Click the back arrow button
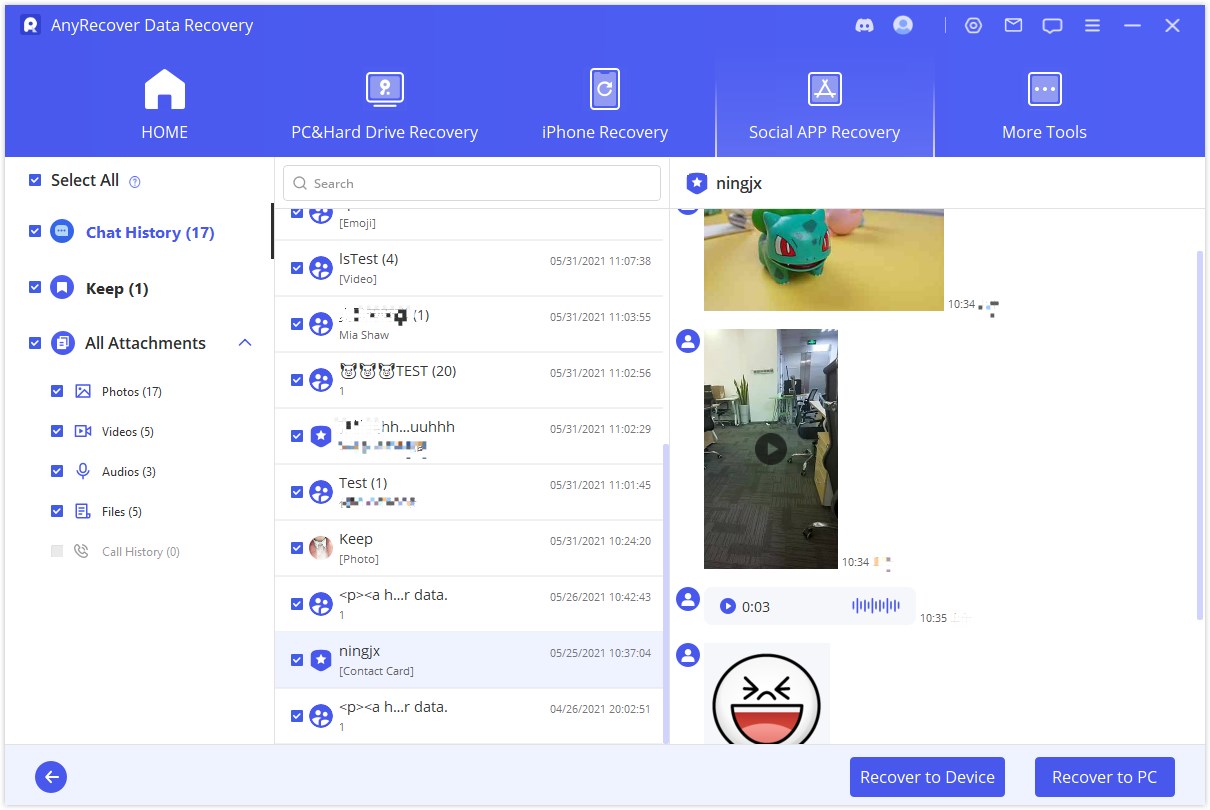This screenshot has width=1210, height=810. 51,777
